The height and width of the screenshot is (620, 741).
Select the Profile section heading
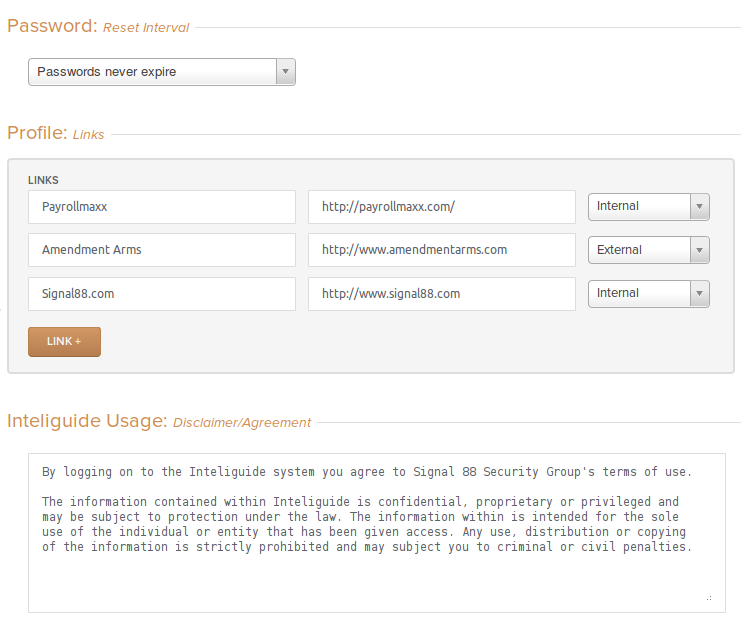click(37, 133)
